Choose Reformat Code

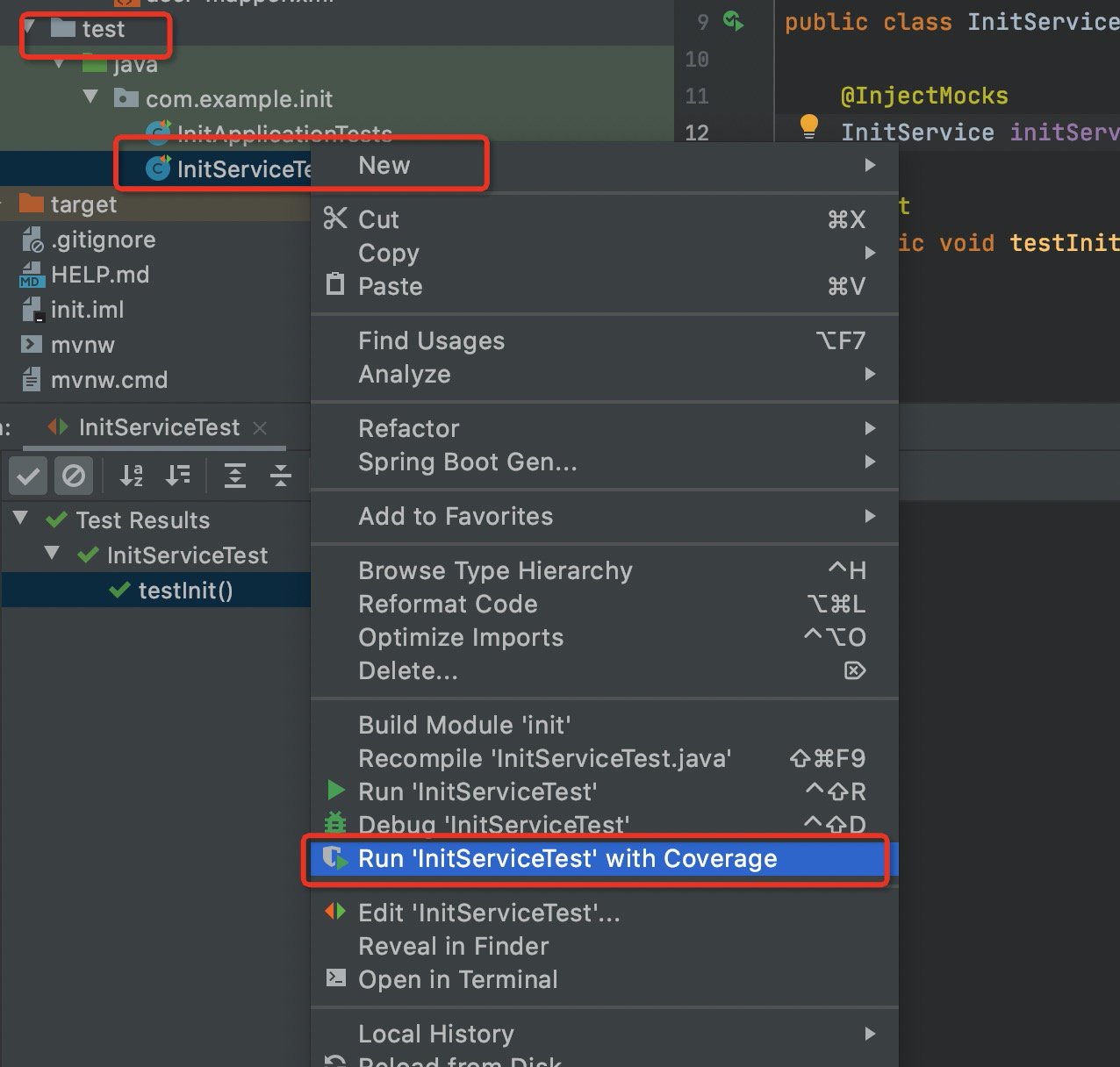605,604
